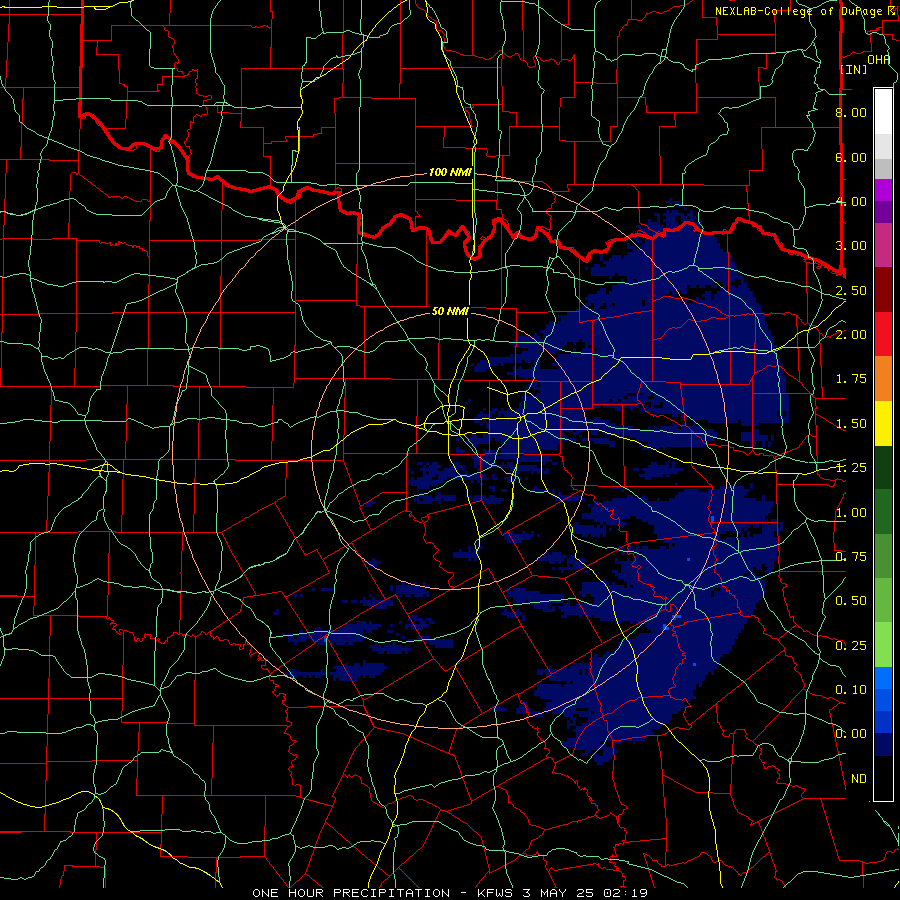Click the '0.25' legend value
Image resolution: width=900 pixels, height=900 pixels.
coord(851,646)
